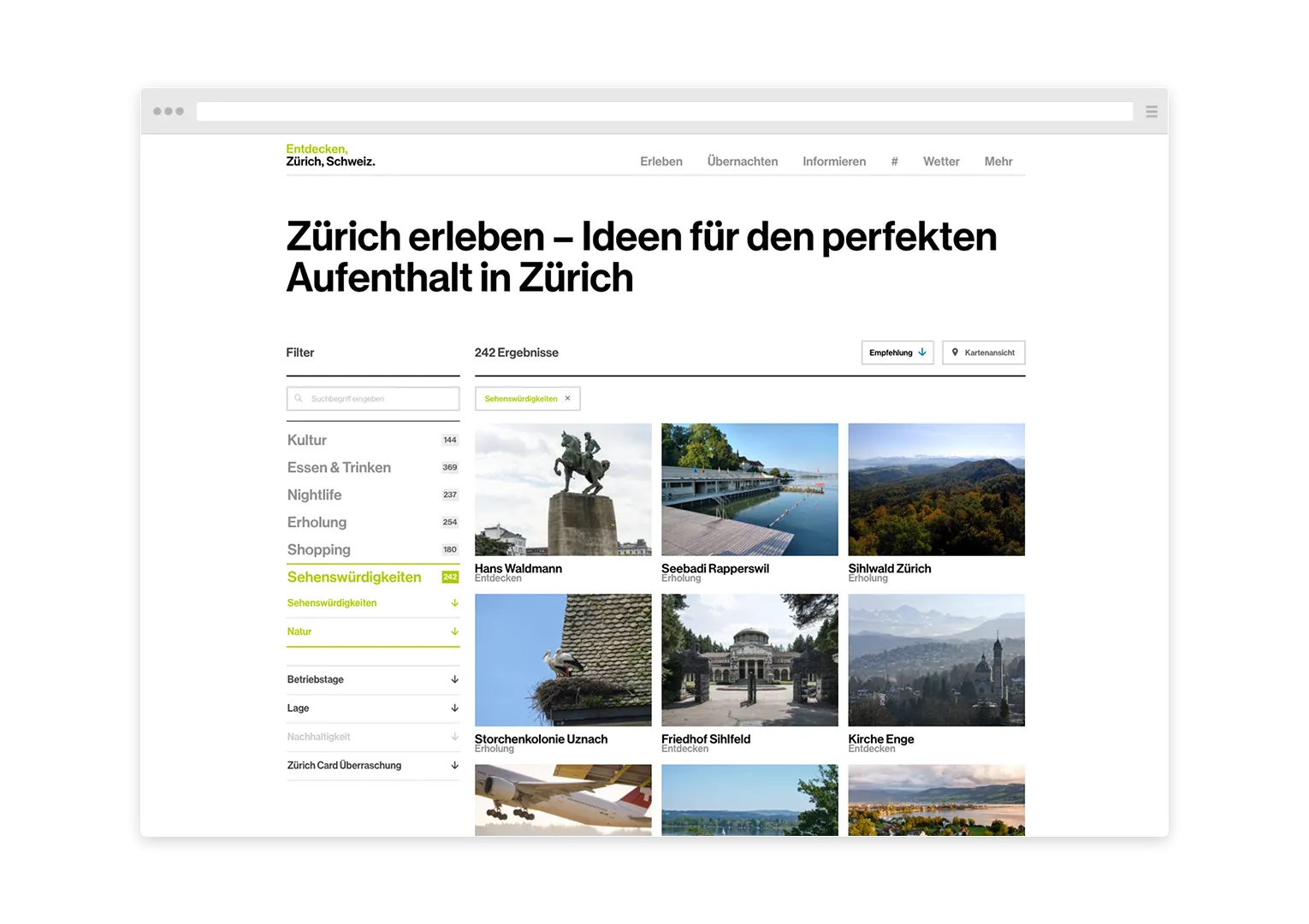The image size is (1309, 924).
Task: Click the 242 Ergebnisse results count
Action: click(x=517, y=352)
